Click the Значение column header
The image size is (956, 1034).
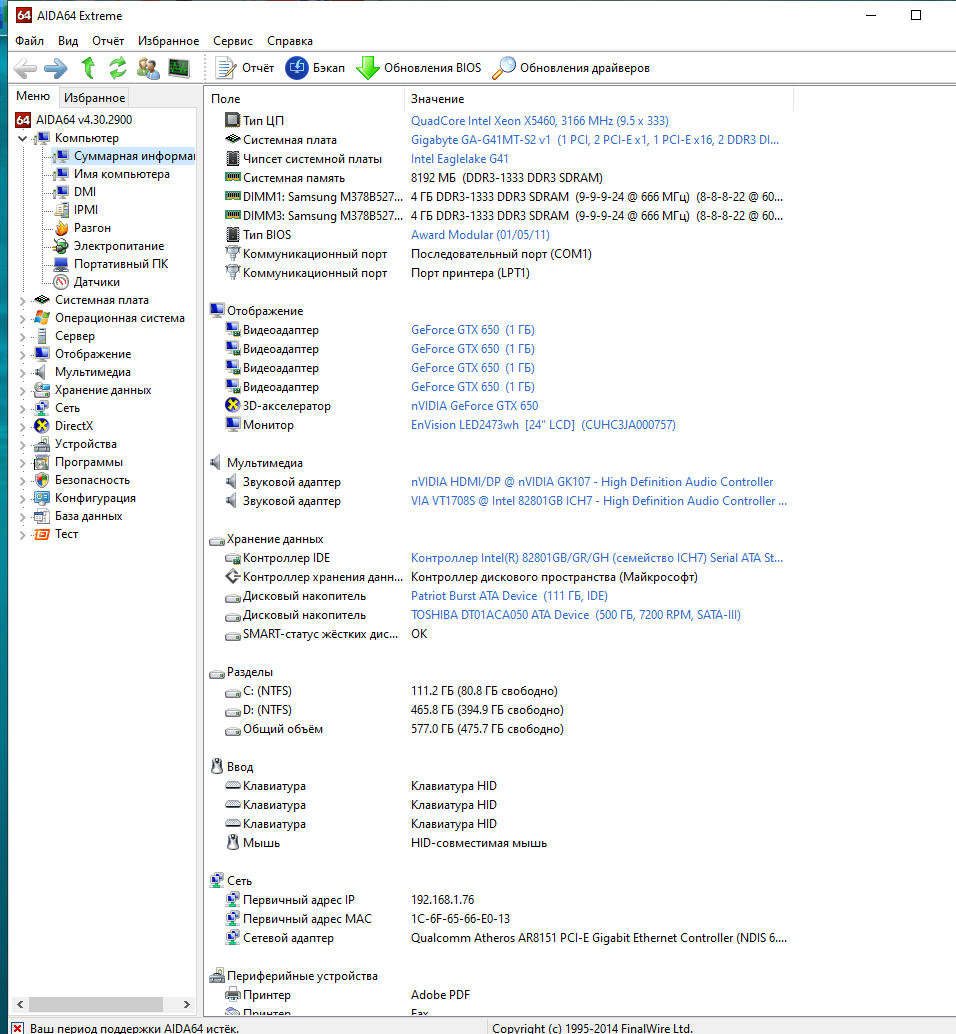438,99
